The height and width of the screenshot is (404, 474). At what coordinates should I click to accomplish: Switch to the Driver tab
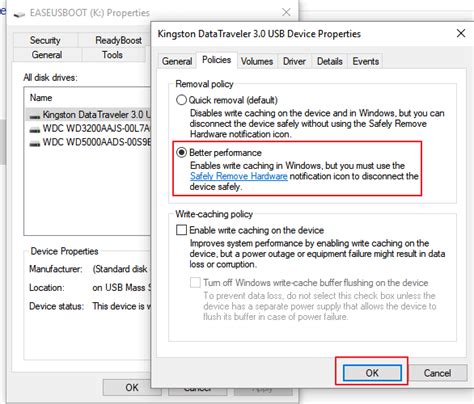point(294,61)
